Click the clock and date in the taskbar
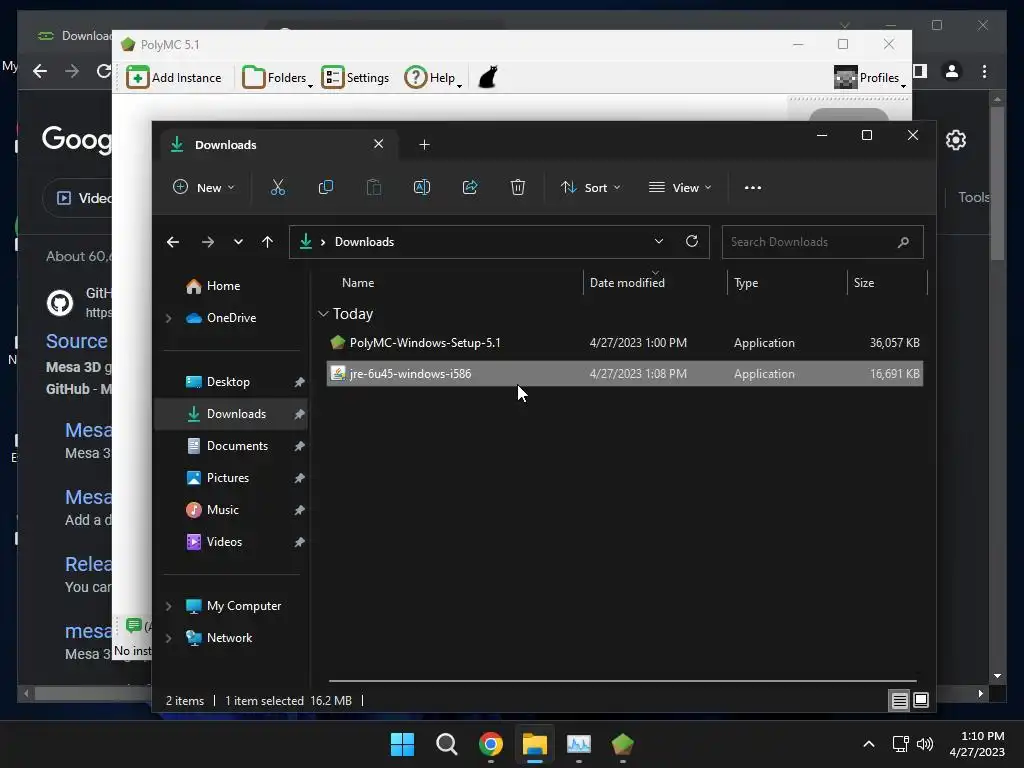 click(x=977, y=744)
